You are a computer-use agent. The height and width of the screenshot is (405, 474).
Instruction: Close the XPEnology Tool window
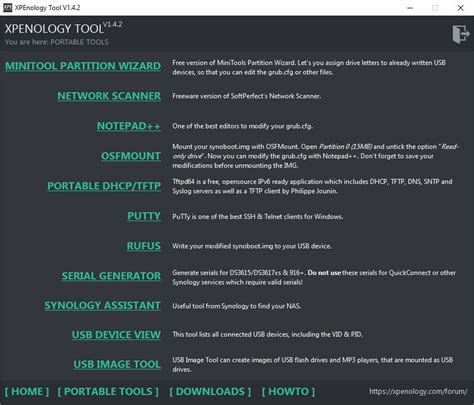coord(461,8)
